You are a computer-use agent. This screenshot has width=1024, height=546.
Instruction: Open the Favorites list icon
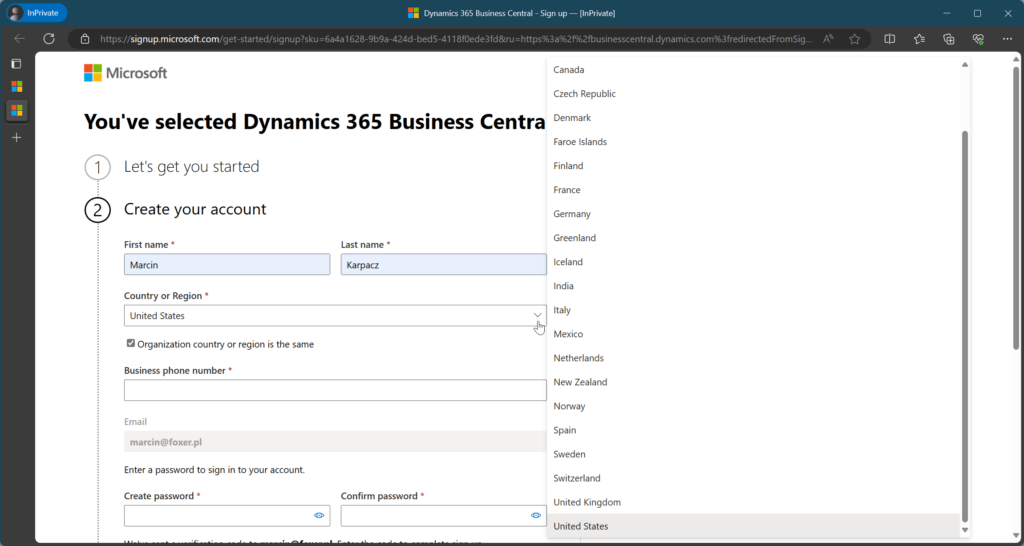coord(919,39)
